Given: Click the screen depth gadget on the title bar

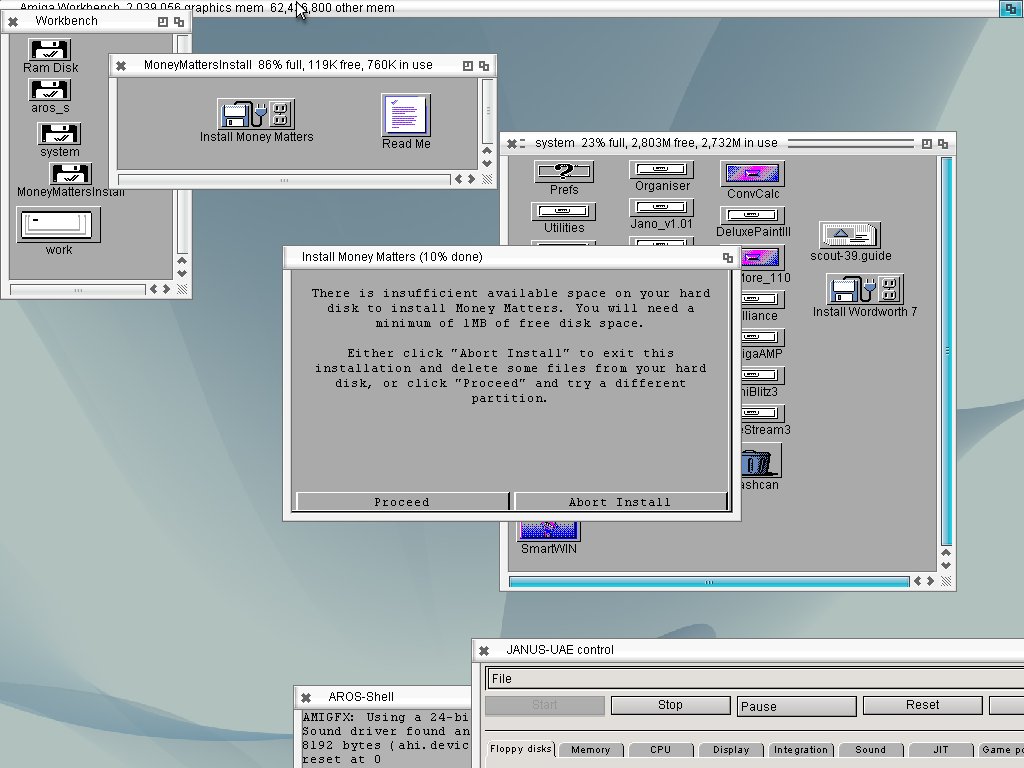Looking at the screenshot, I should click(1010, 8).
